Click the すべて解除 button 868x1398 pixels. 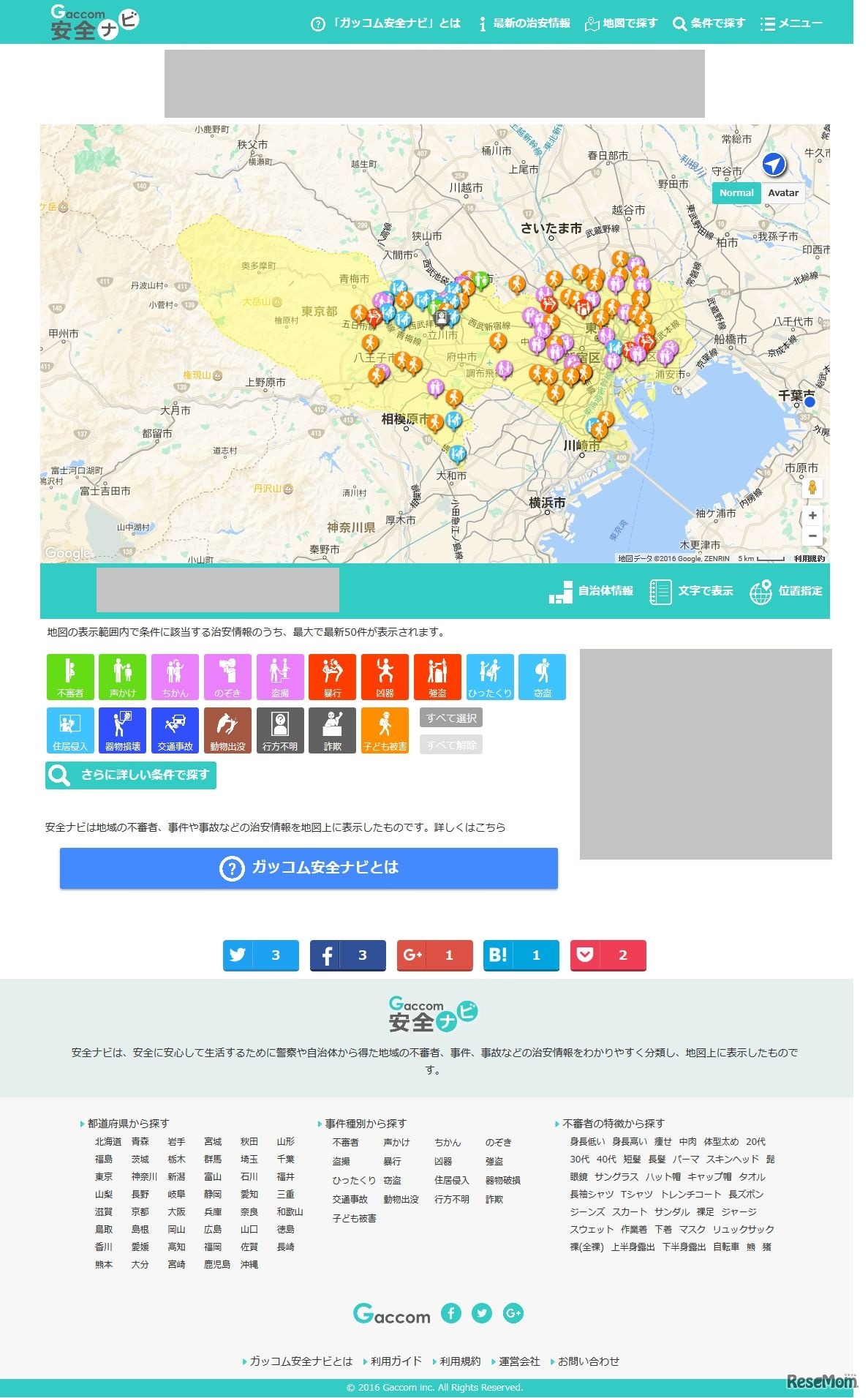451,745
